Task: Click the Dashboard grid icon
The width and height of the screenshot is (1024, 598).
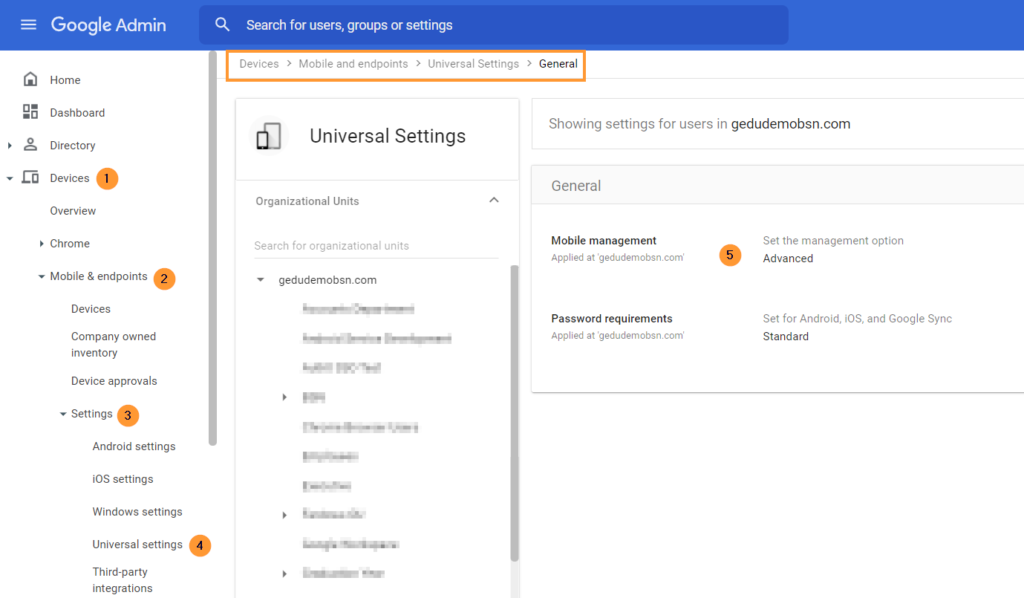Action: click(x=30, y=112)
